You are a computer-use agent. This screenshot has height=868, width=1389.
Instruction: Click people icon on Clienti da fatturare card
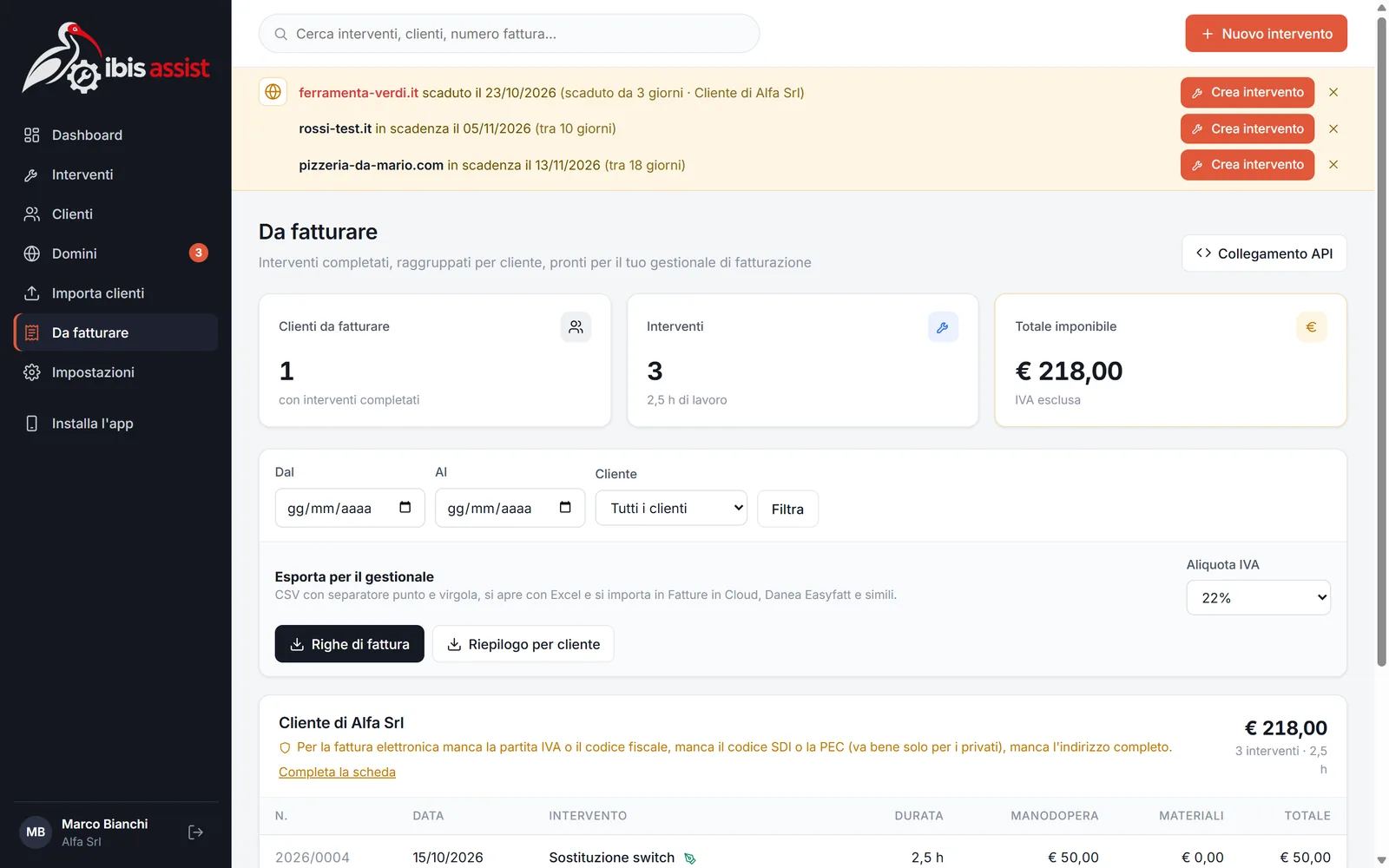576,327
